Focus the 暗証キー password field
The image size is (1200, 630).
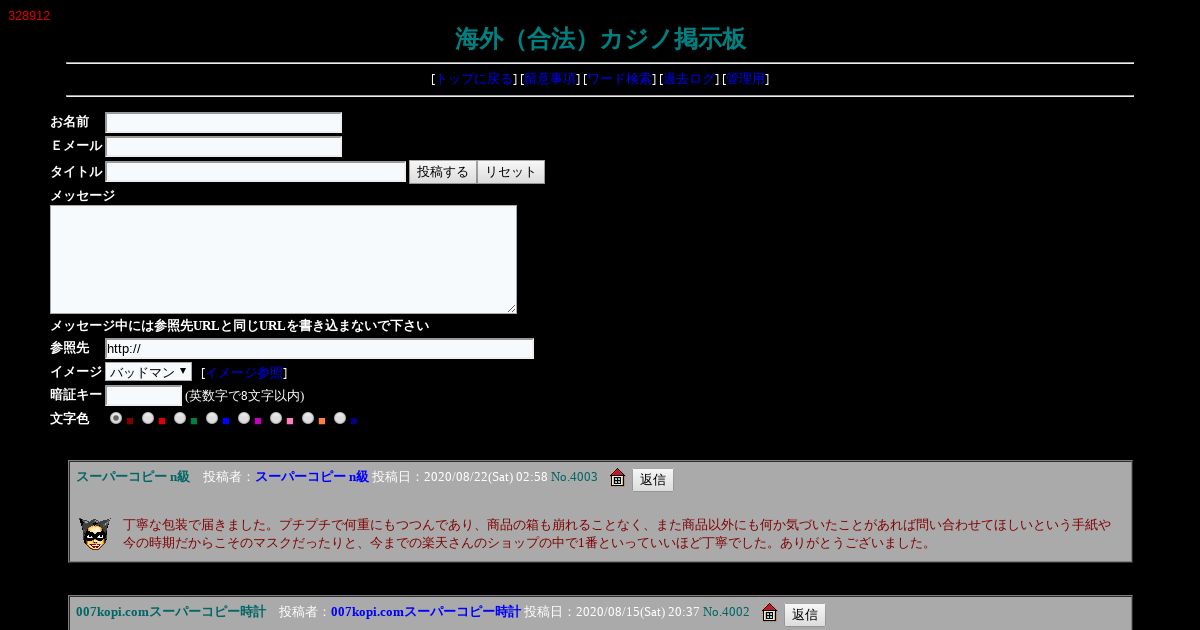[x=144, y=396]
